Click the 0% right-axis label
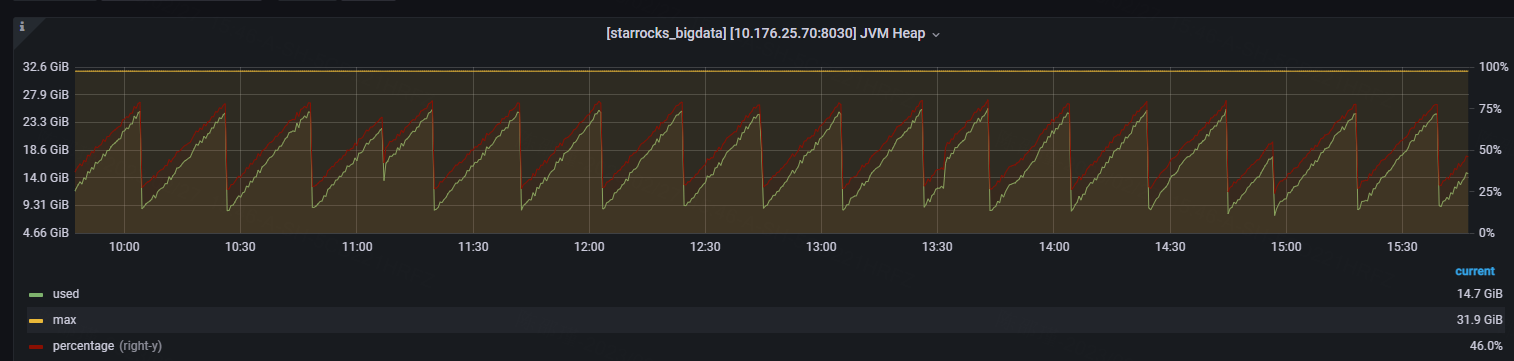1514x361 pixels. 1486,232
